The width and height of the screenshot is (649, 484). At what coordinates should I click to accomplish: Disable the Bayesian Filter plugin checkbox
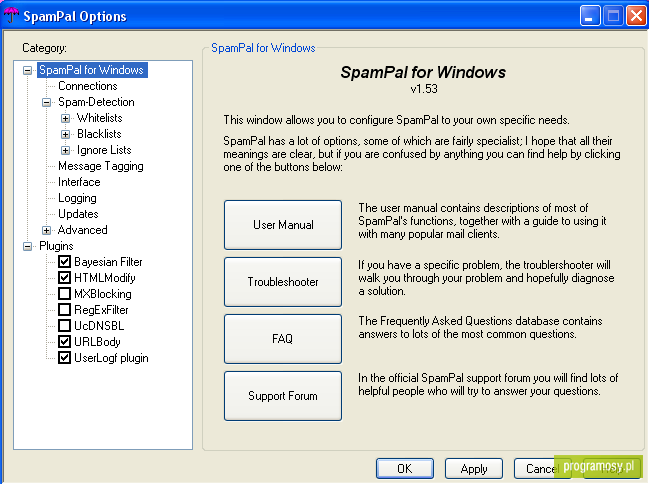[64, 261]
